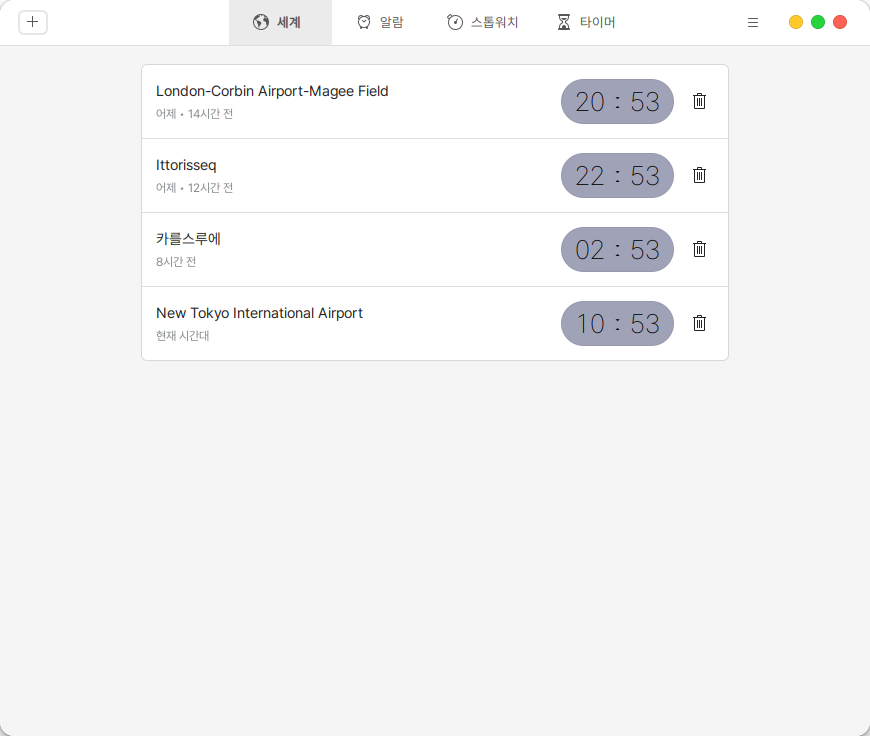Screen dimensions: 870x736
Task: Click the 20:53 time badge
Action: pos(617,101)
